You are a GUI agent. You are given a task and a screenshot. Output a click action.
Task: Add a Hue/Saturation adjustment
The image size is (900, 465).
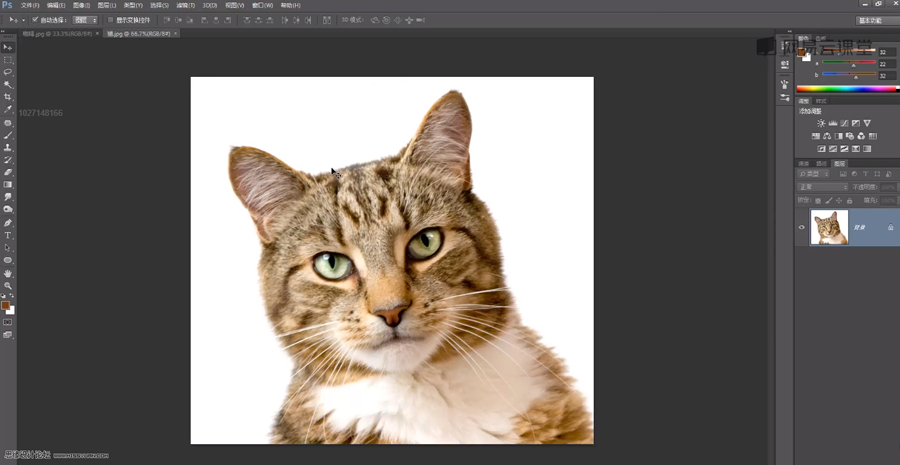coord(816,136)
